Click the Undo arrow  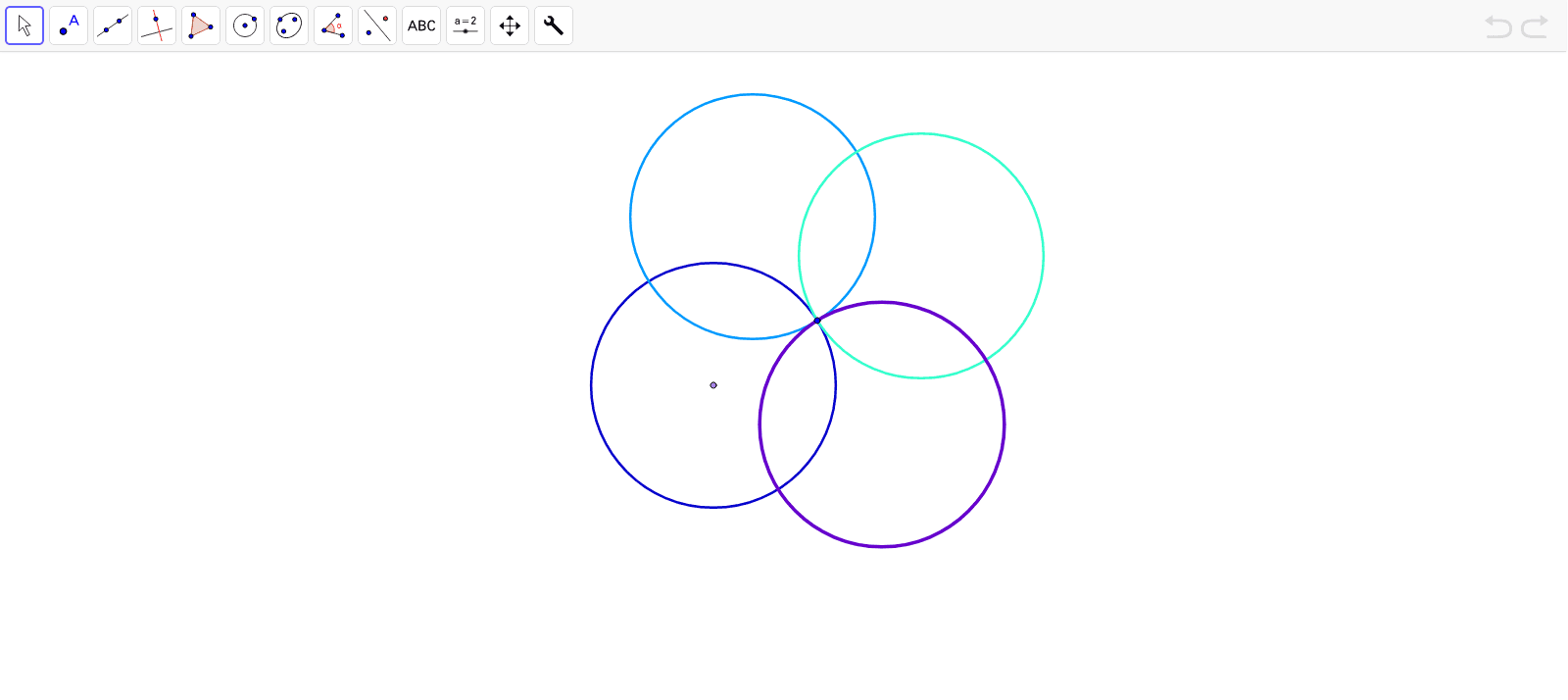[x=1498, y=26]
